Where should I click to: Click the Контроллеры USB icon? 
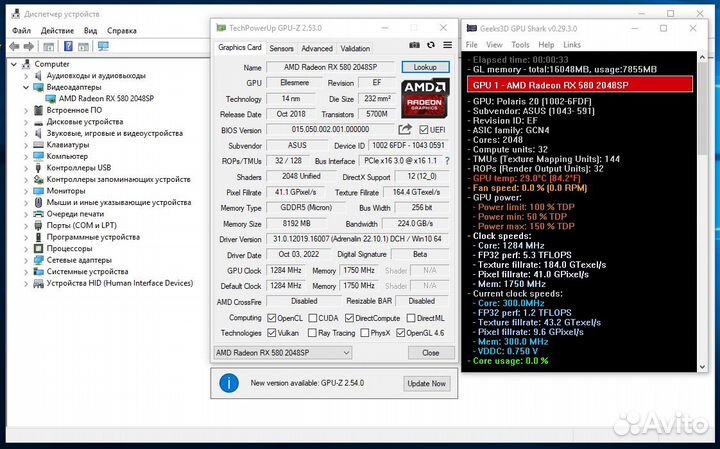pyautogui.click(x=39, y=168)
